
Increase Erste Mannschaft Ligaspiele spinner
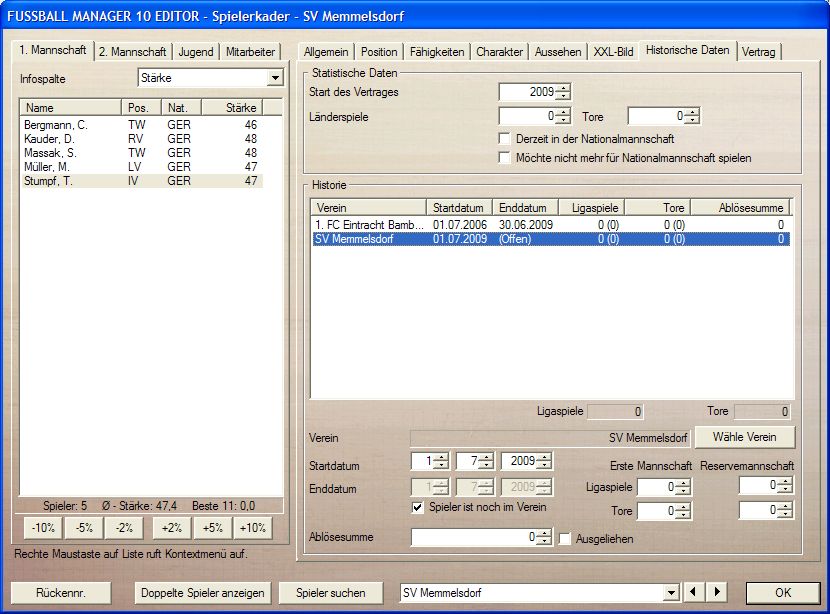coord(684,483)
